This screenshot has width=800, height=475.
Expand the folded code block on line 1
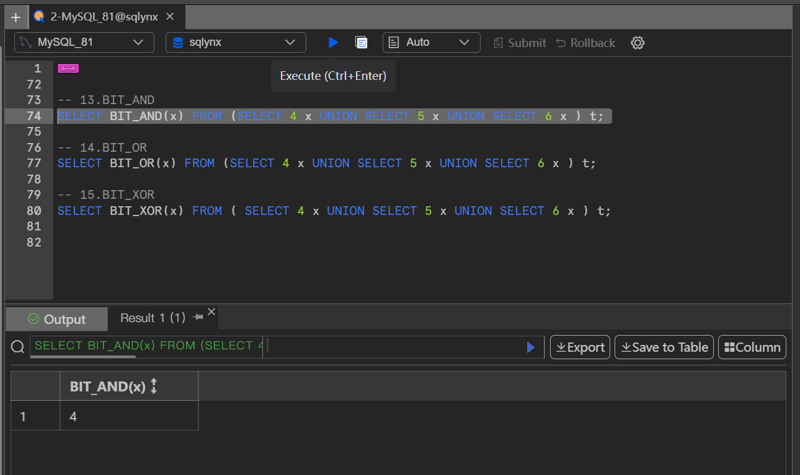click(68, 68)
